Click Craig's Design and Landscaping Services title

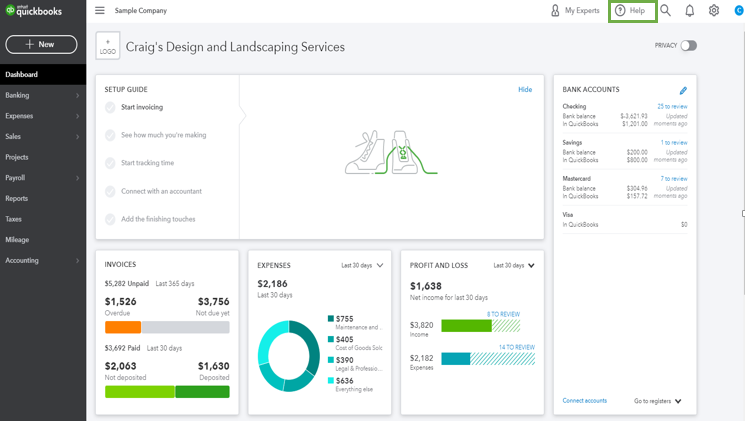tap(235, 47)
